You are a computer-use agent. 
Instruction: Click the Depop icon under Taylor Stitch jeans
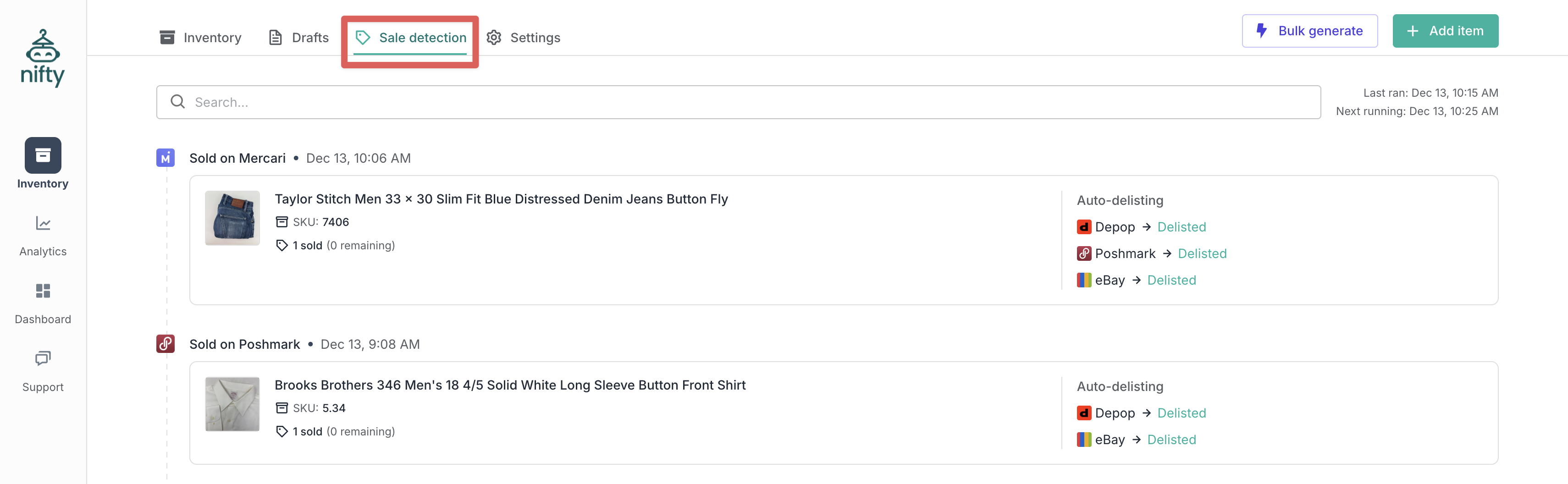coord(1083,227)
